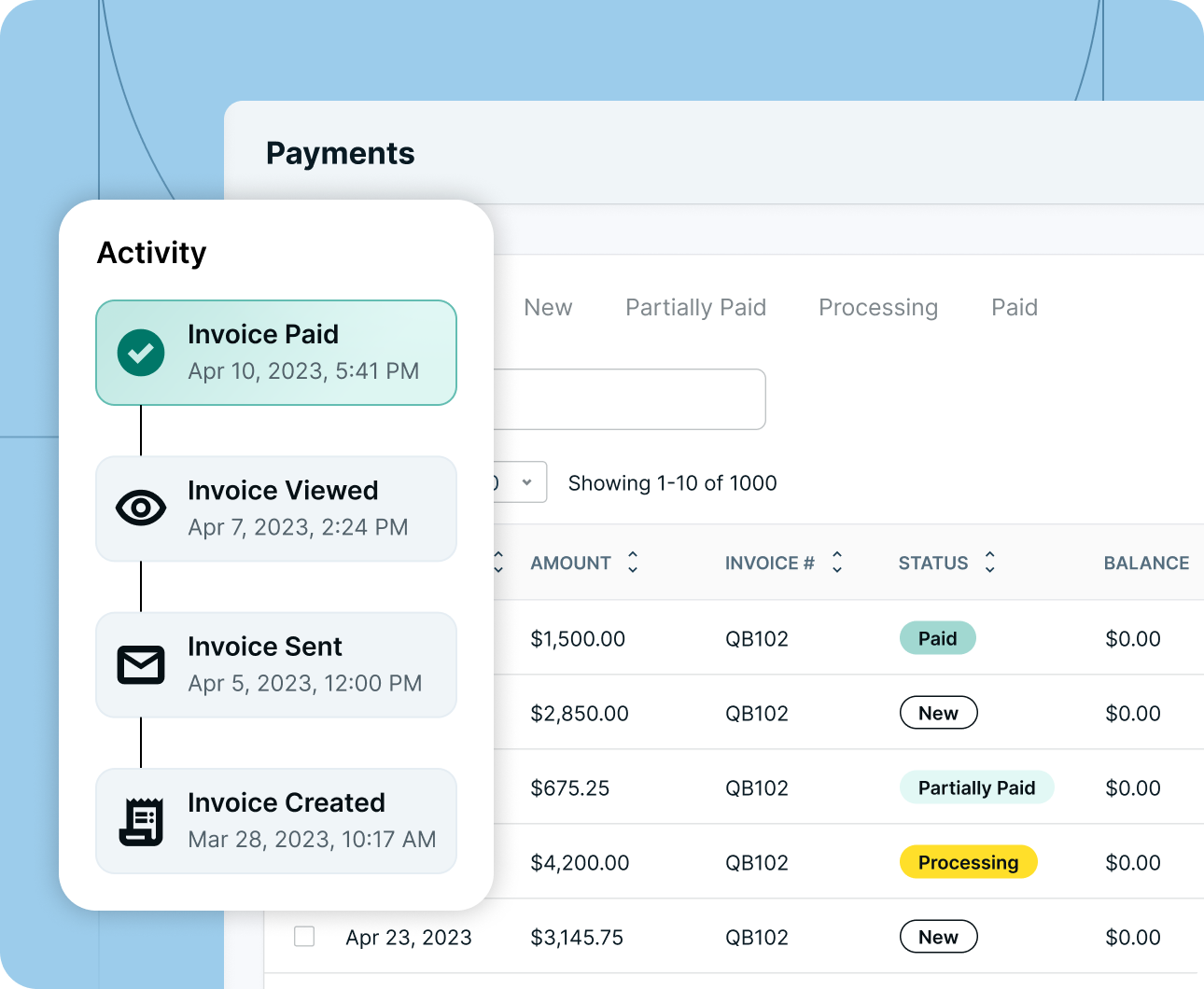Toggle sort arrows left of the AMOUNT header
This screenshot has width=1204, height=989.
pos(498,562)
